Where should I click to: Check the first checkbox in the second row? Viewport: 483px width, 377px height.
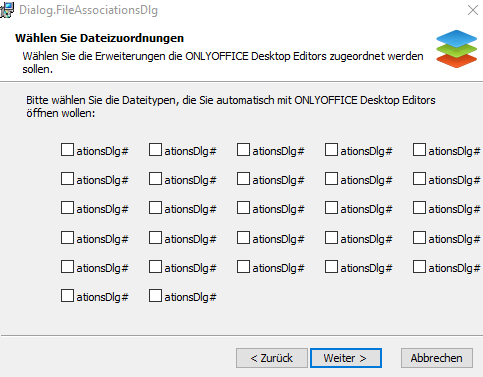click(x=67, y=179)
